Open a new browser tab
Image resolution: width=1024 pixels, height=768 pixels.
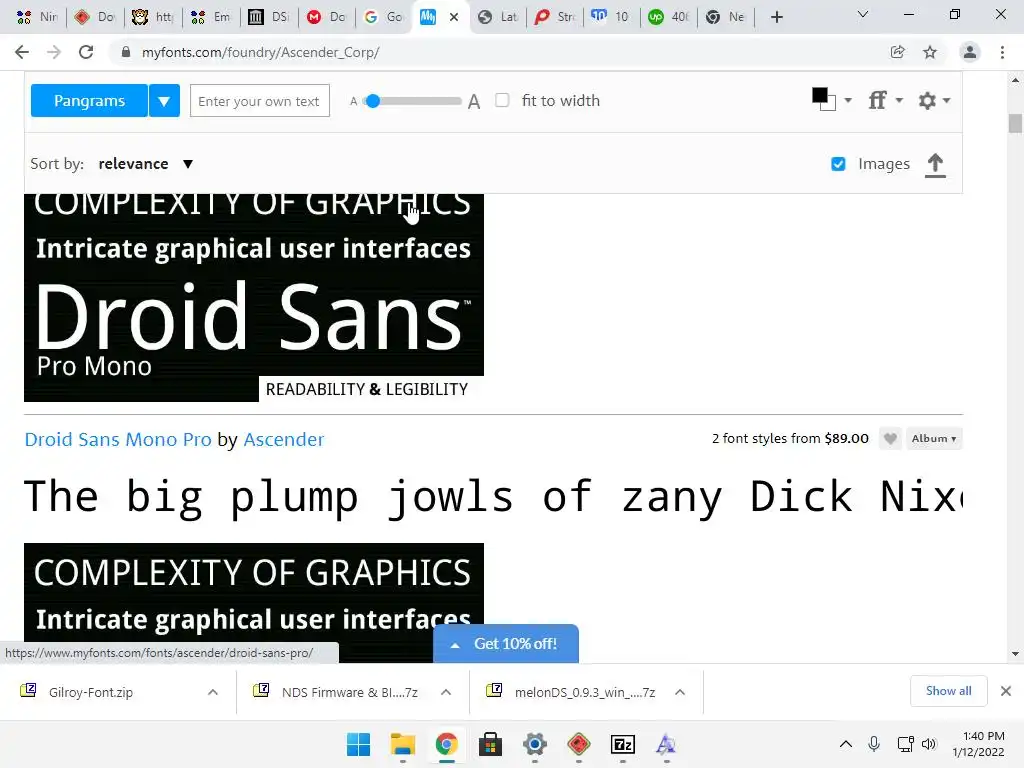coord(776,17)
